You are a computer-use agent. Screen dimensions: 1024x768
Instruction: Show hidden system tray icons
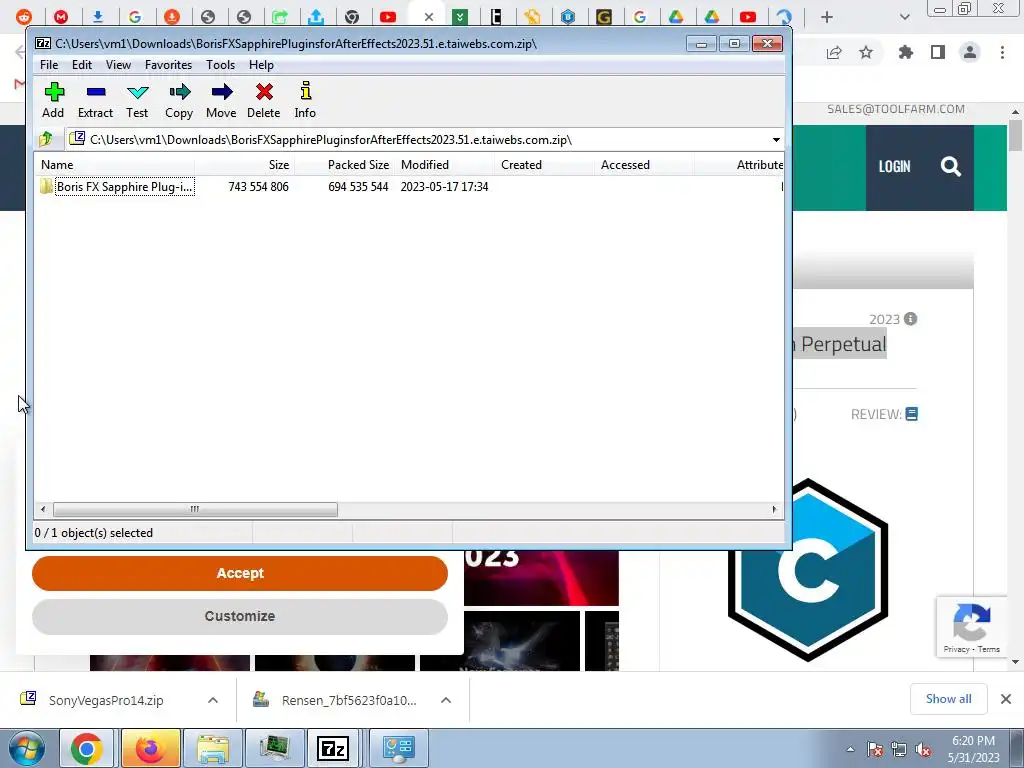[850, 749]
